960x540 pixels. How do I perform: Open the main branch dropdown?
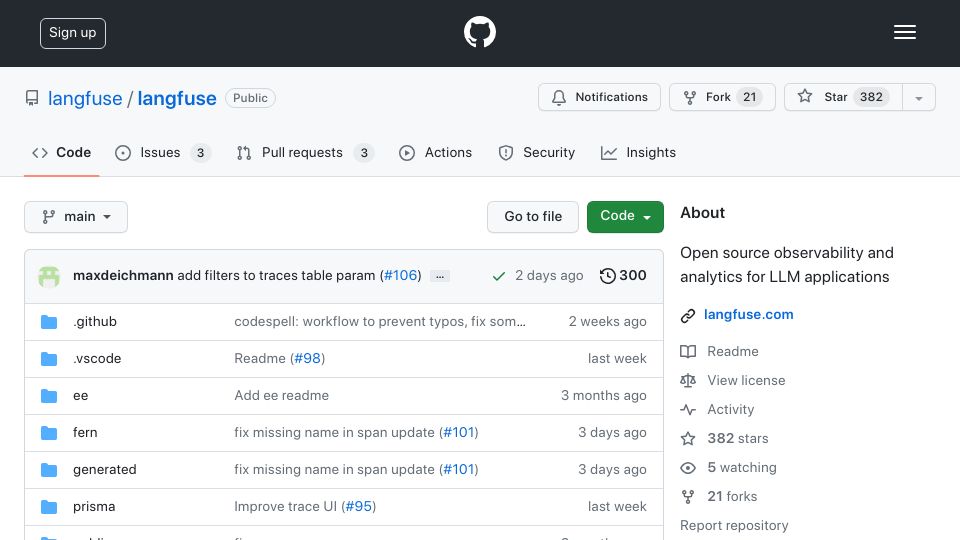[x=76, y=217]
